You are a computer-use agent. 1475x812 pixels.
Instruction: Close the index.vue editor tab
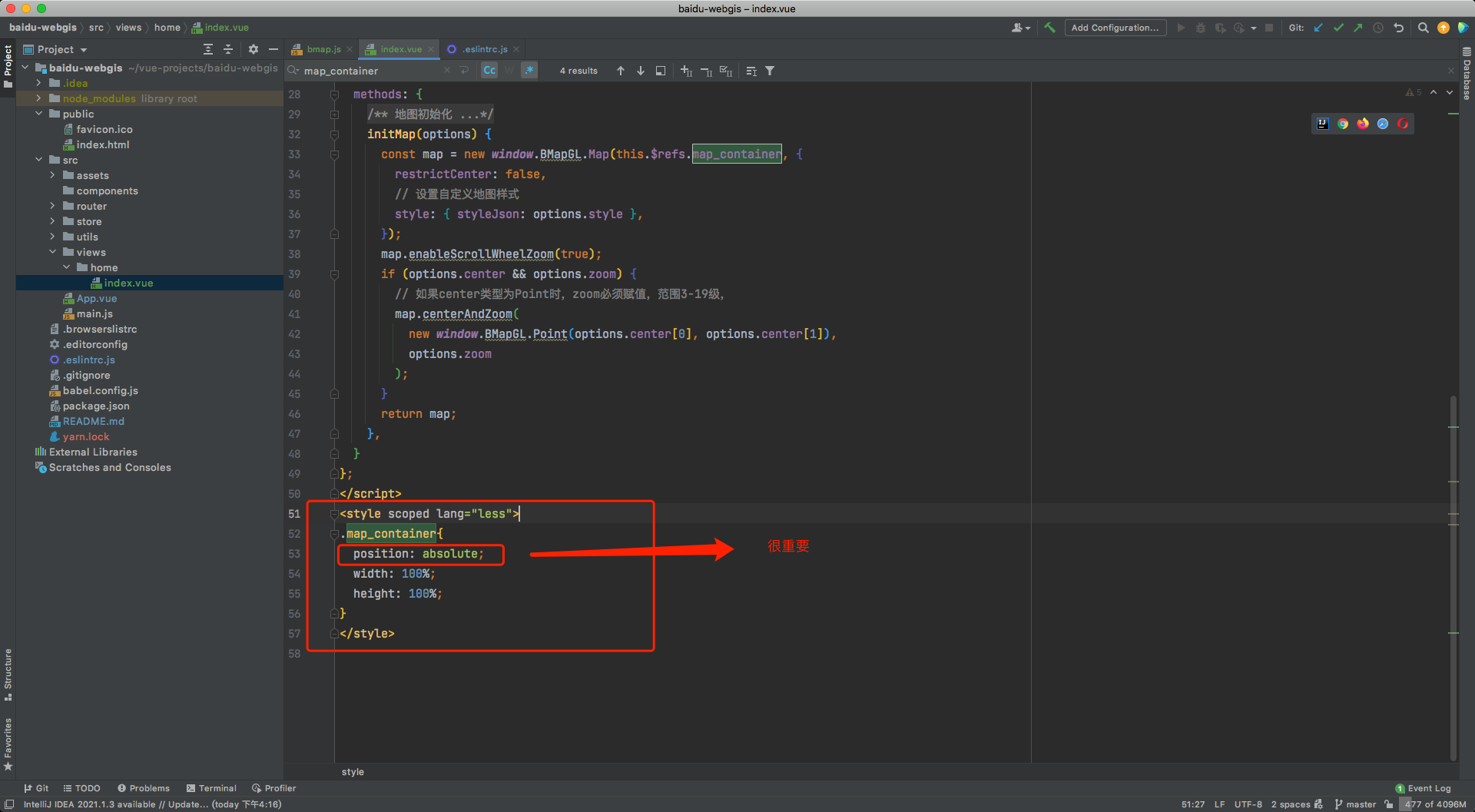pyautogui.click(x=431, y=49)
